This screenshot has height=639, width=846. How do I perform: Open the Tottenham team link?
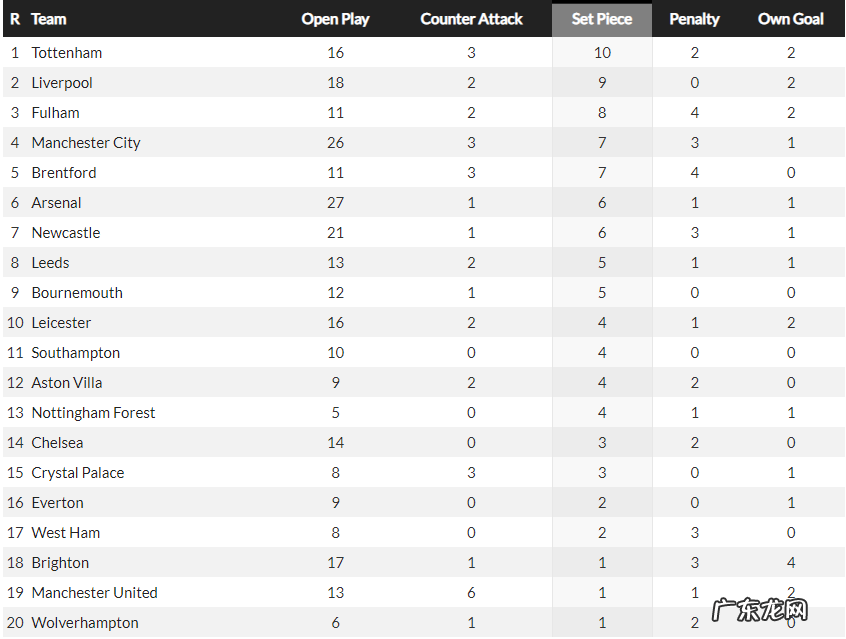[x=66, y=53]
